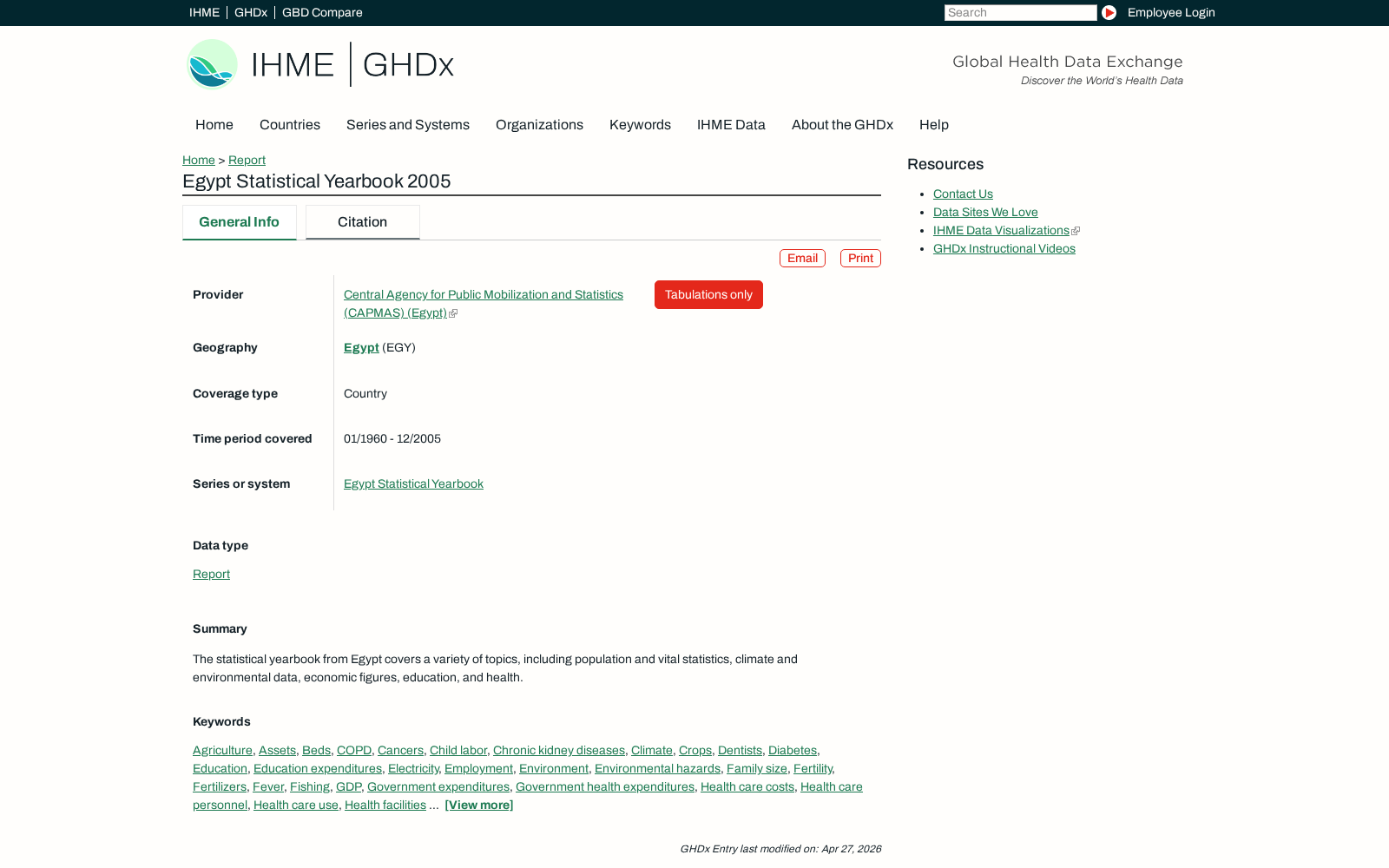Open GBD Compare in top bar
Viewport: 1389px width, 868px height.
click(x=322, y=12)
